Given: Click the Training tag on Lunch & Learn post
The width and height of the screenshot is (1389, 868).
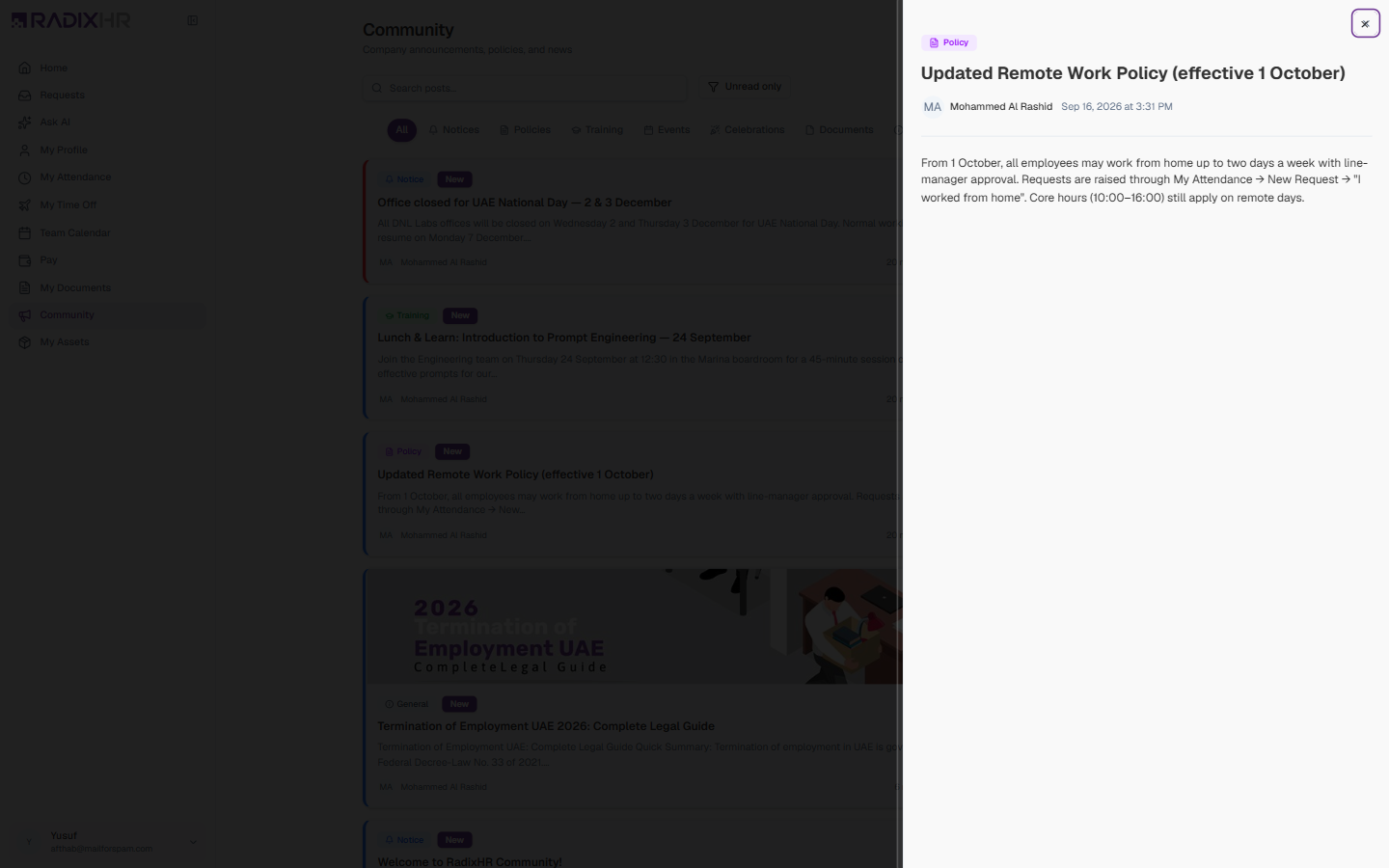Looking at the screenshot, I should [407, 315].
